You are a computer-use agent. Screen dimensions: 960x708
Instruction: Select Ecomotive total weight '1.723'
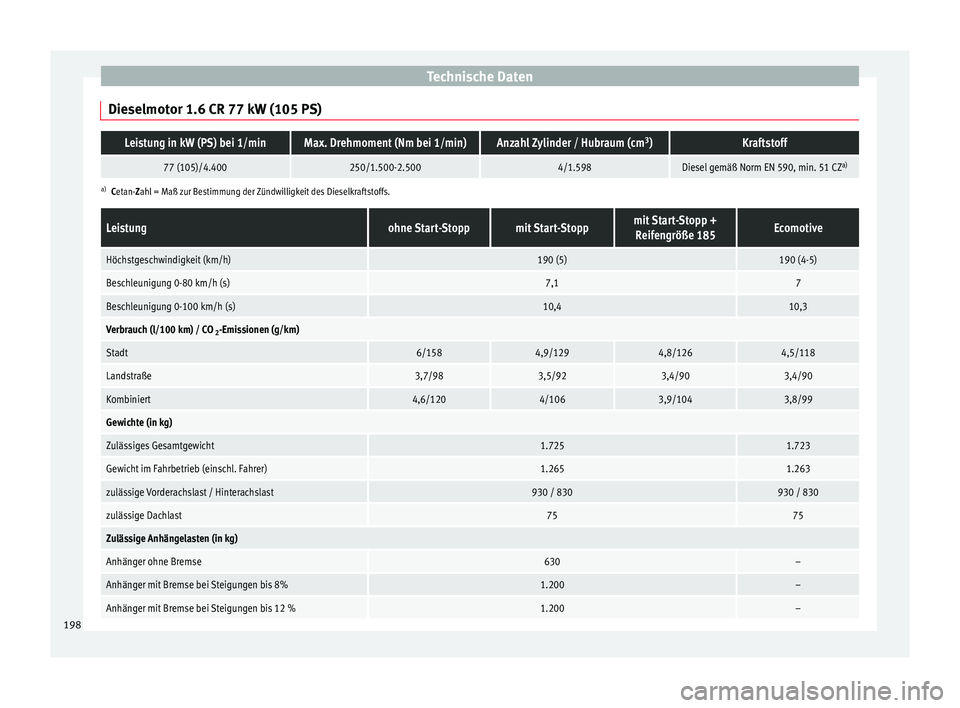(798, 446)
